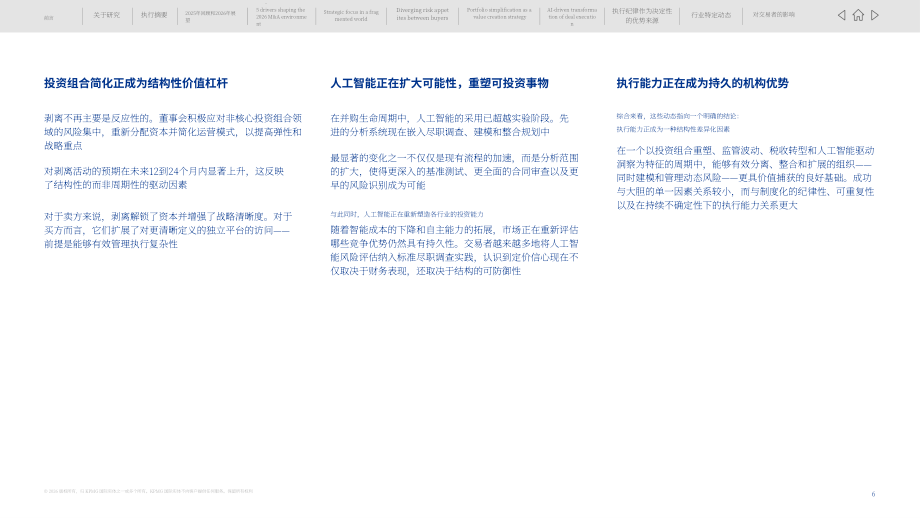This screenshot has width=920, height=518.
Task: Click paragraph starting 随着智能成本的下降
Action: coord(455,250)
